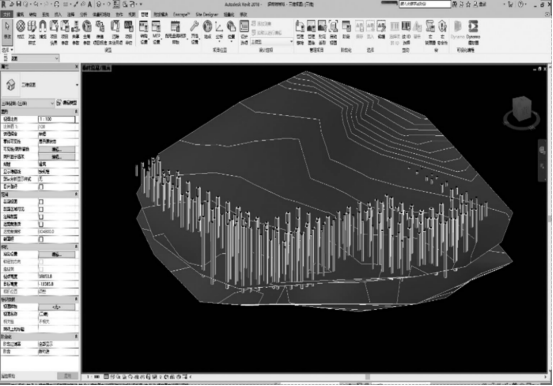The height and width of the screenshot is (386, 553).
Task: Click the View Template <None> button
Action: click(57, 307)
